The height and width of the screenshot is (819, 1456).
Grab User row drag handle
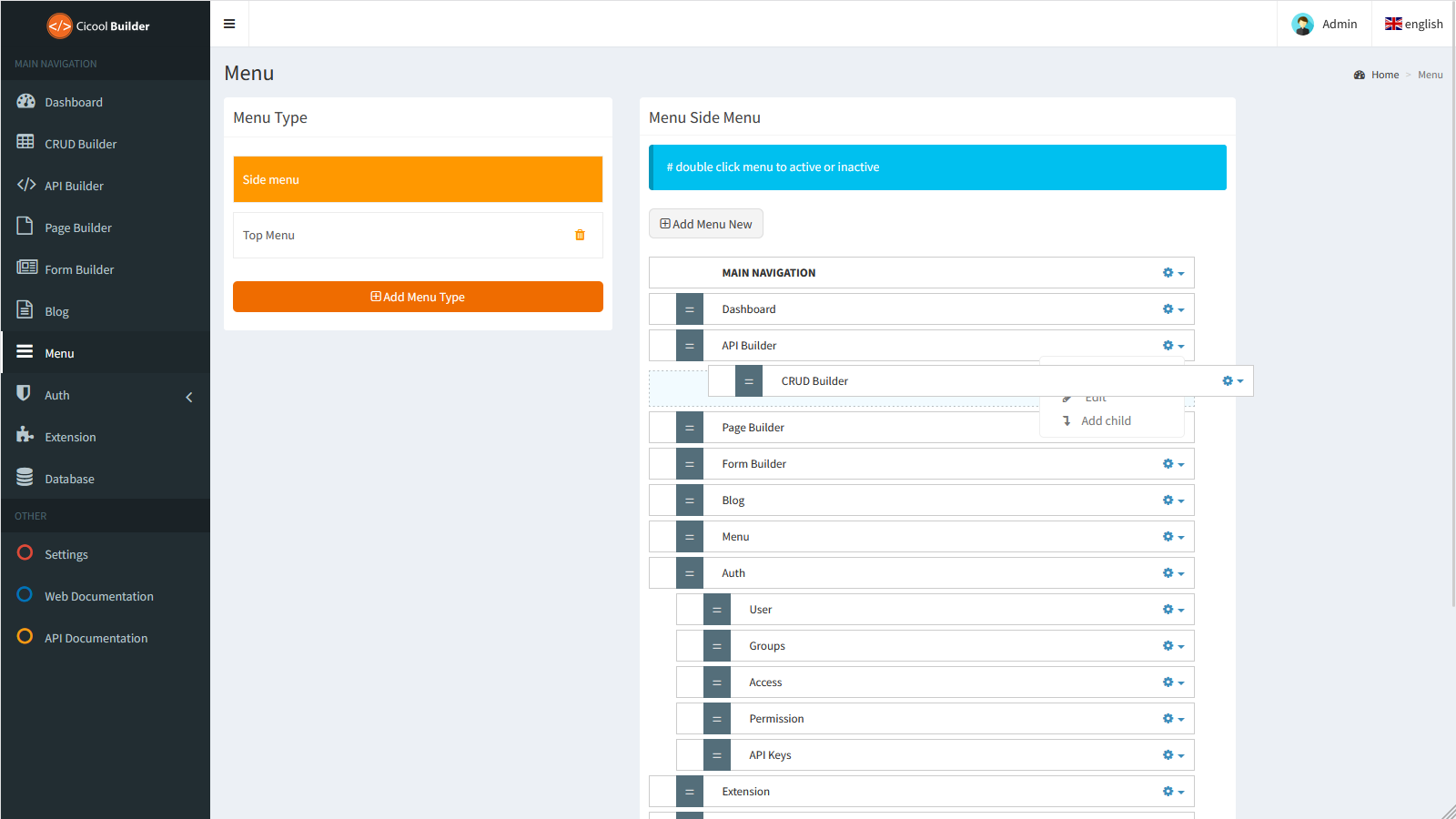point(717,610)
